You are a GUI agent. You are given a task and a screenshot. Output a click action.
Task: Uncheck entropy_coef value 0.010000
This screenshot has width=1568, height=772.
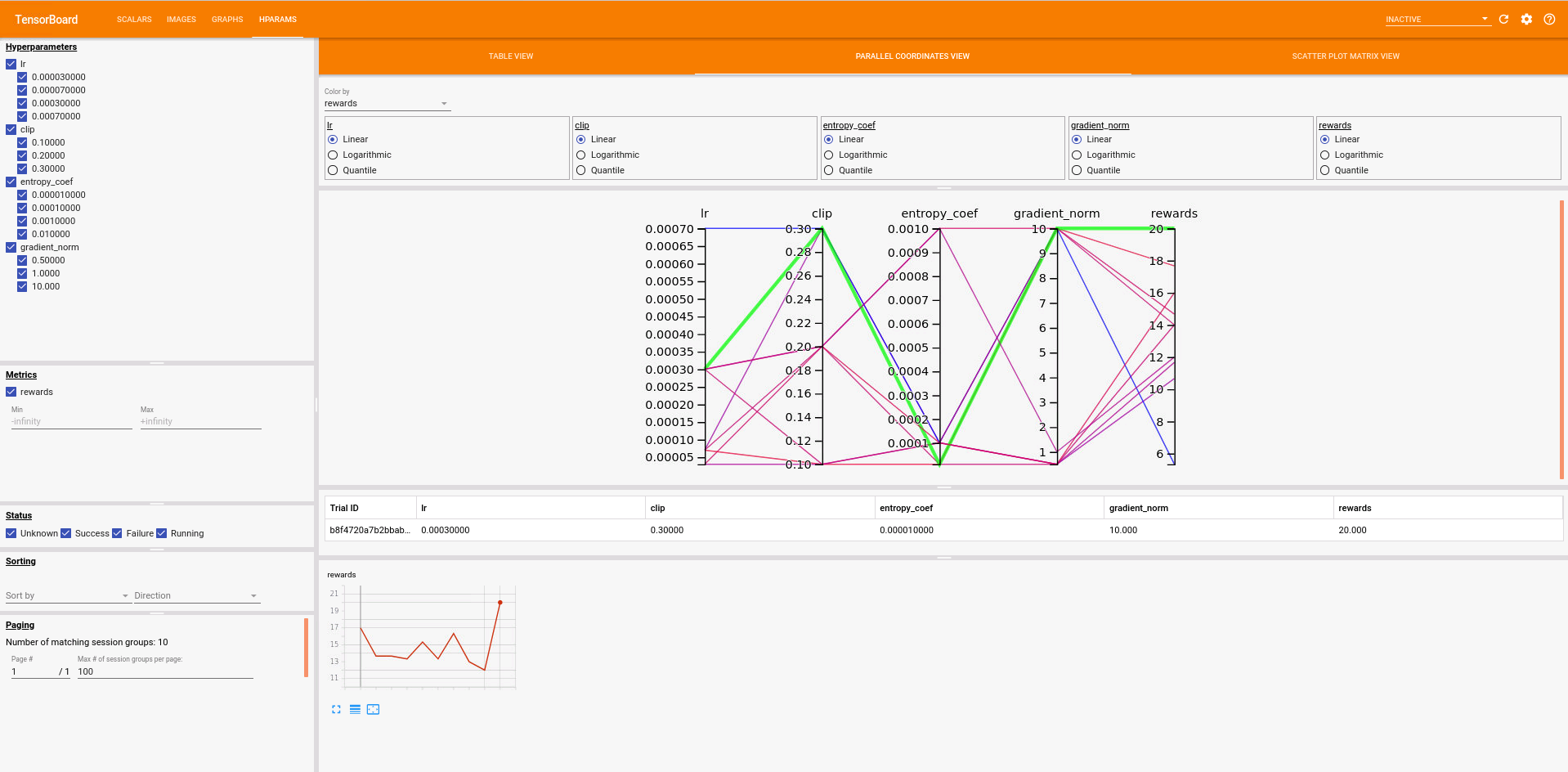click(x=22, y=234)
